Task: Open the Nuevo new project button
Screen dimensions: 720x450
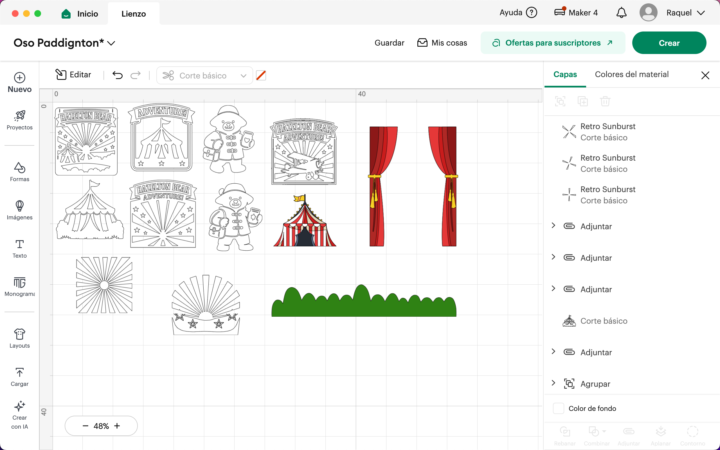Action: coord(19,83)
